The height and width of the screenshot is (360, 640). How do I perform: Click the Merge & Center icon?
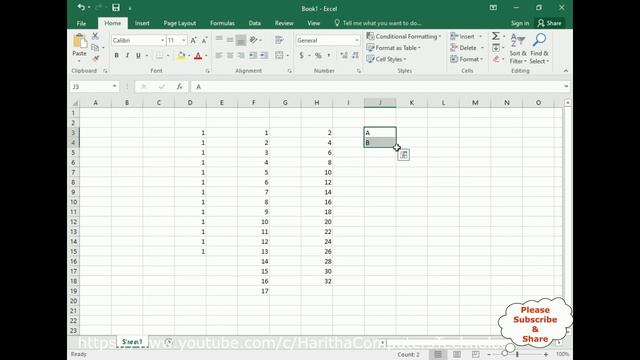coord(279,56)
